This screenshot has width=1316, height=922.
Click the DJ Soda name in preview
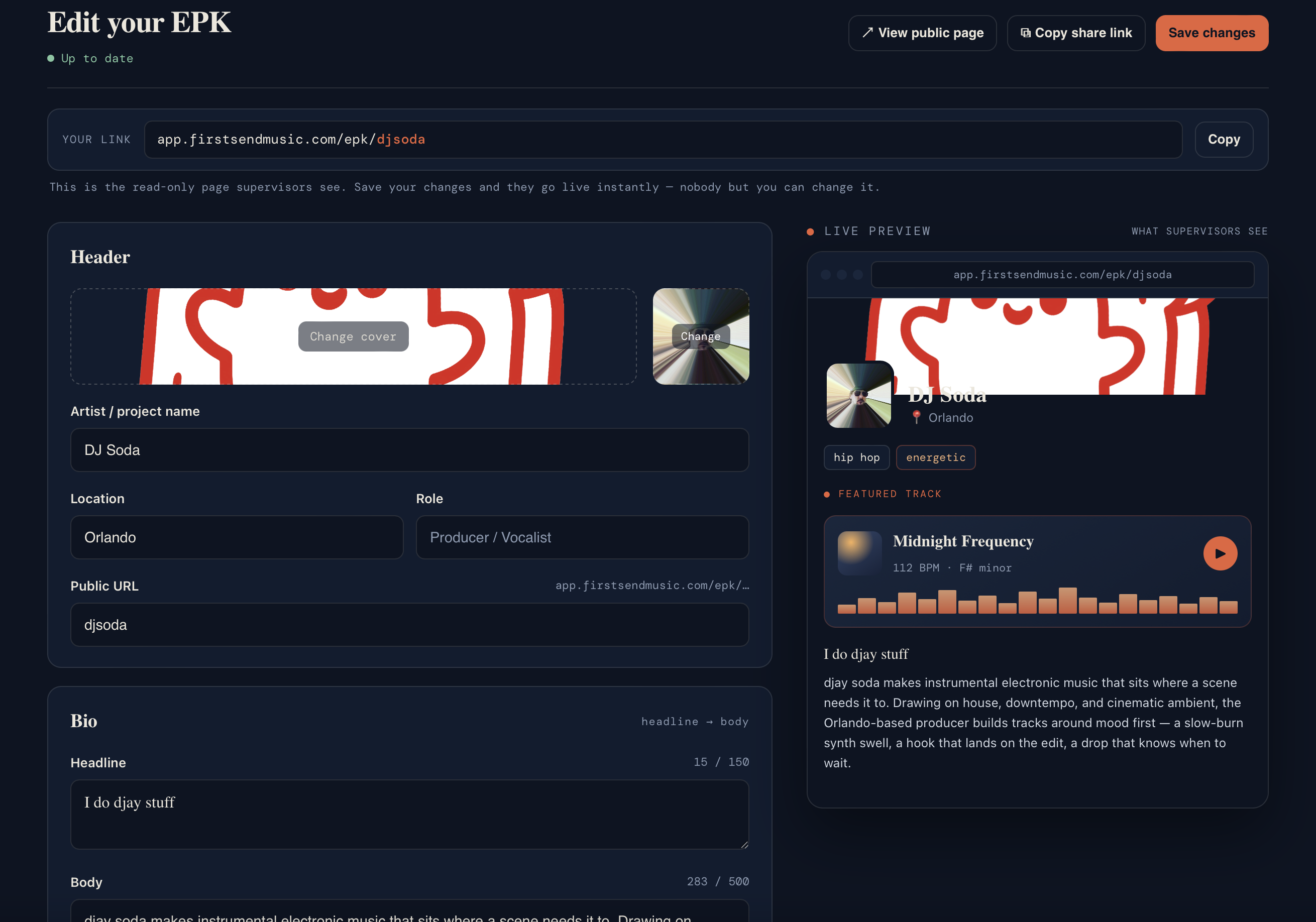point(947,395)
